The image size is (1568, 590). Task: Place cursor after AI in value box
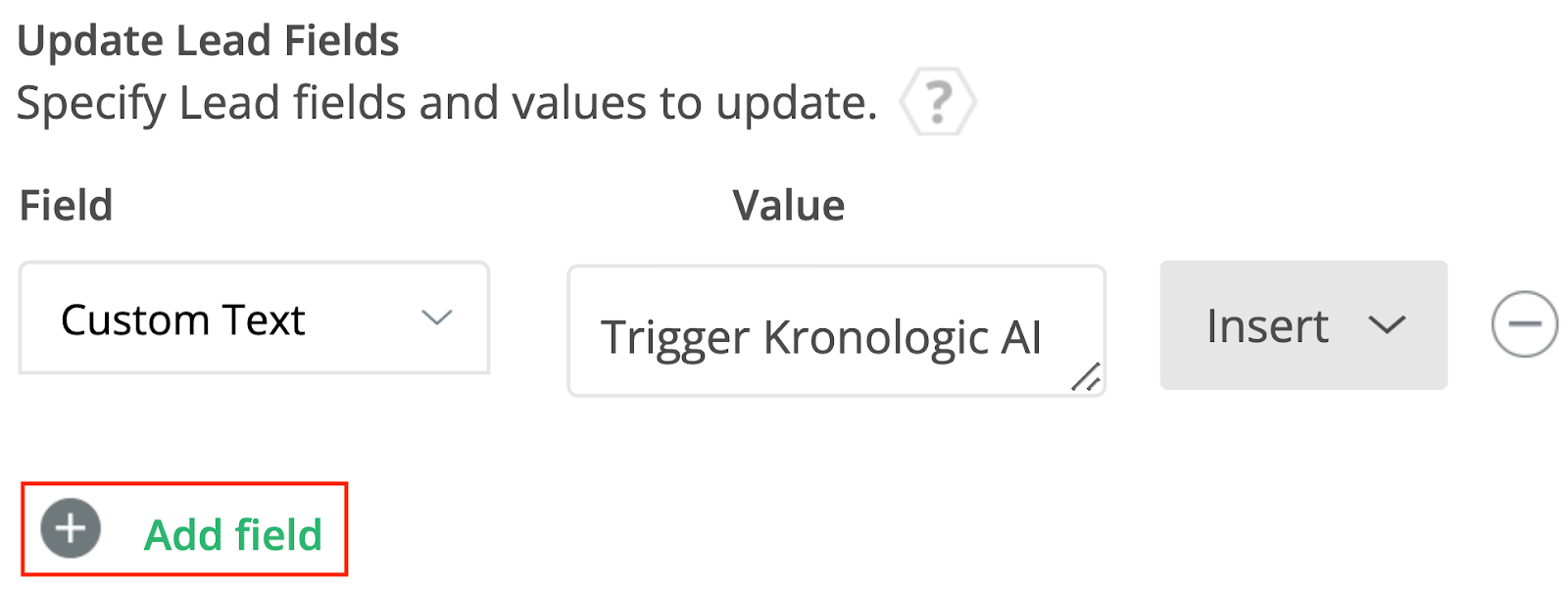coord(1043,338)
